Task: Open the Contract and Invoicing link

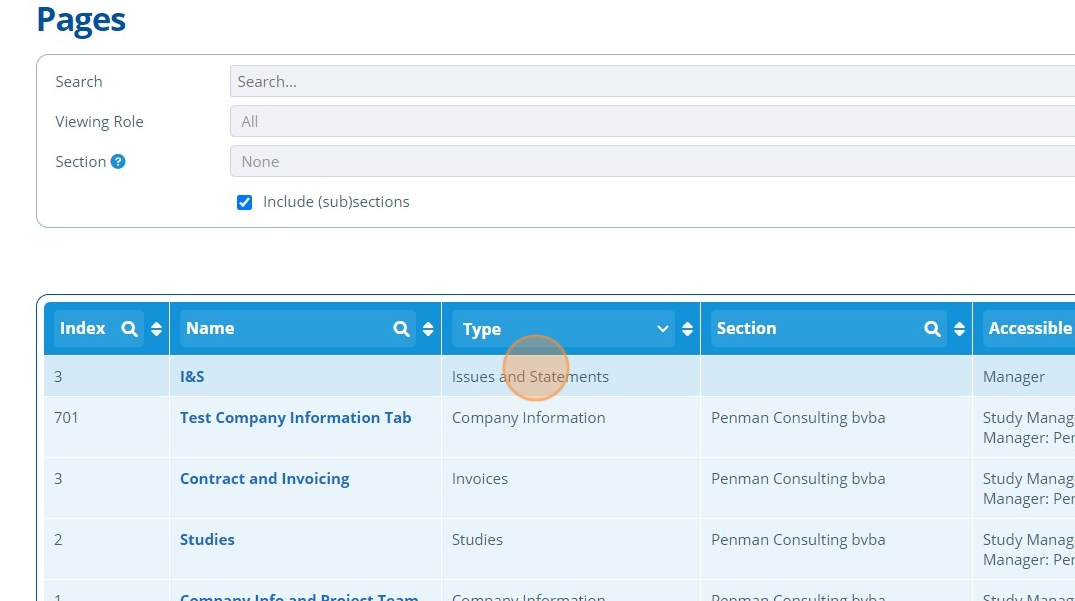Action: (x=265, y=478)
